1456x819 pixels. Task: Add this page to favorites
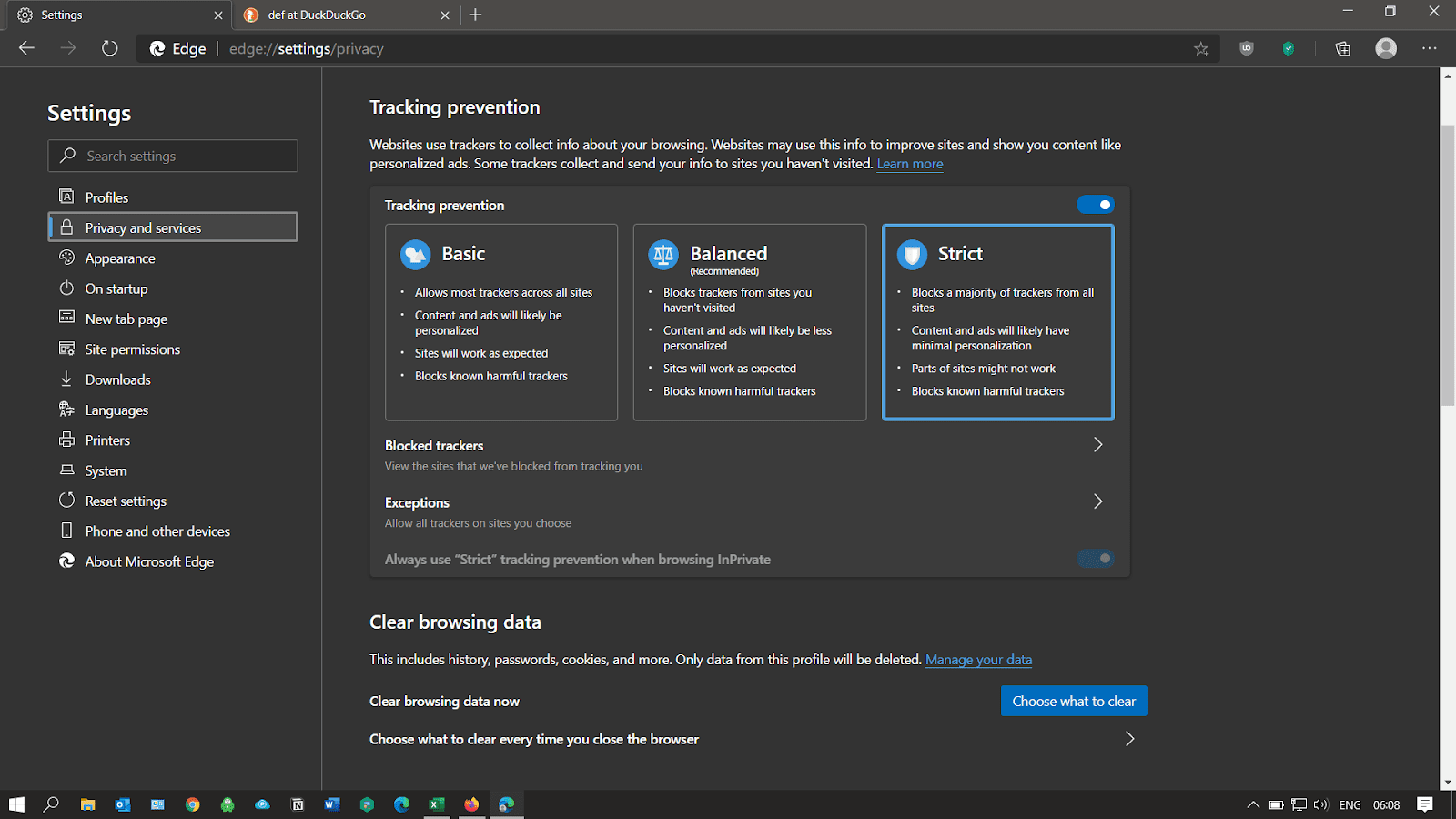click(x=1201, y=48)
